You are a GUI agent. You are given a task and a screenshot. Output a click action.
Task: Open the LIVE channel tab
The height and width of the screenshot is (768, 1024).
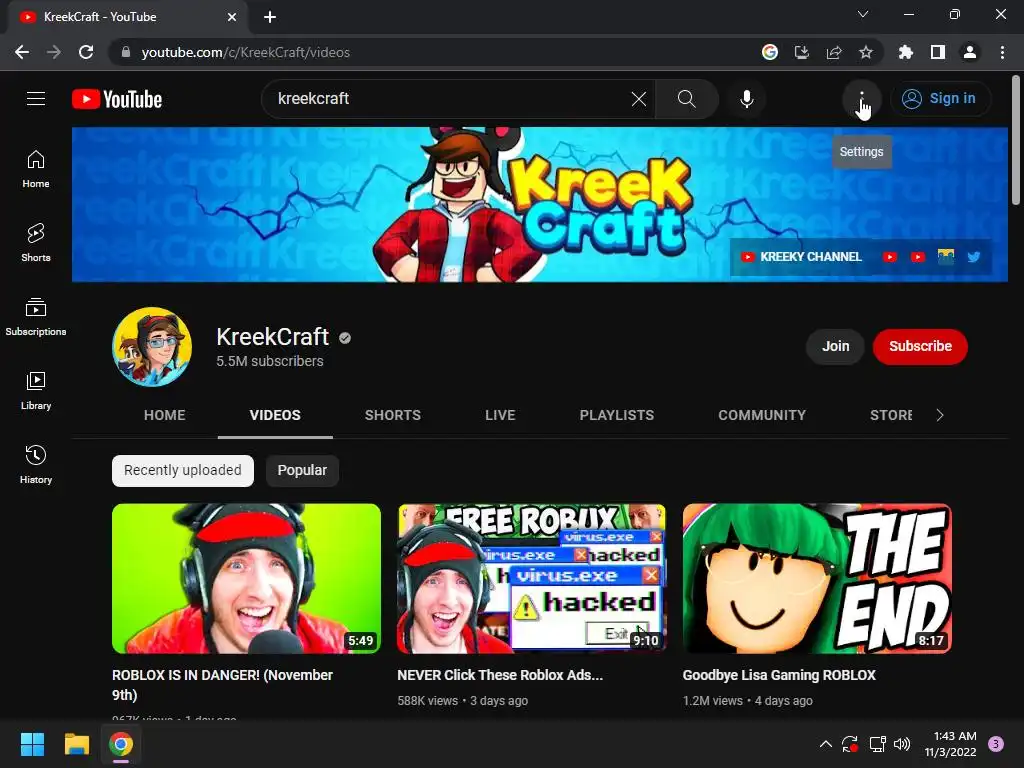point(500,415)
